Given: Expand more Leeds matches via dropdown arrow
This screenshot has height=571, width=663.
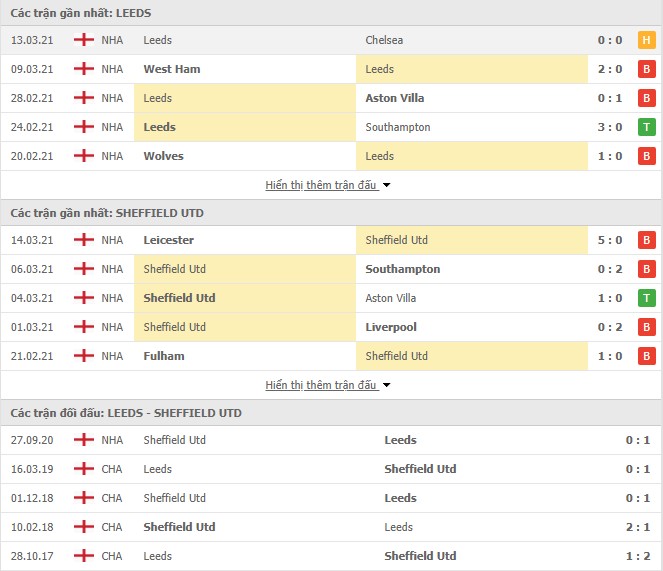Looking at the screenshot, I should (x=386, y=185).
